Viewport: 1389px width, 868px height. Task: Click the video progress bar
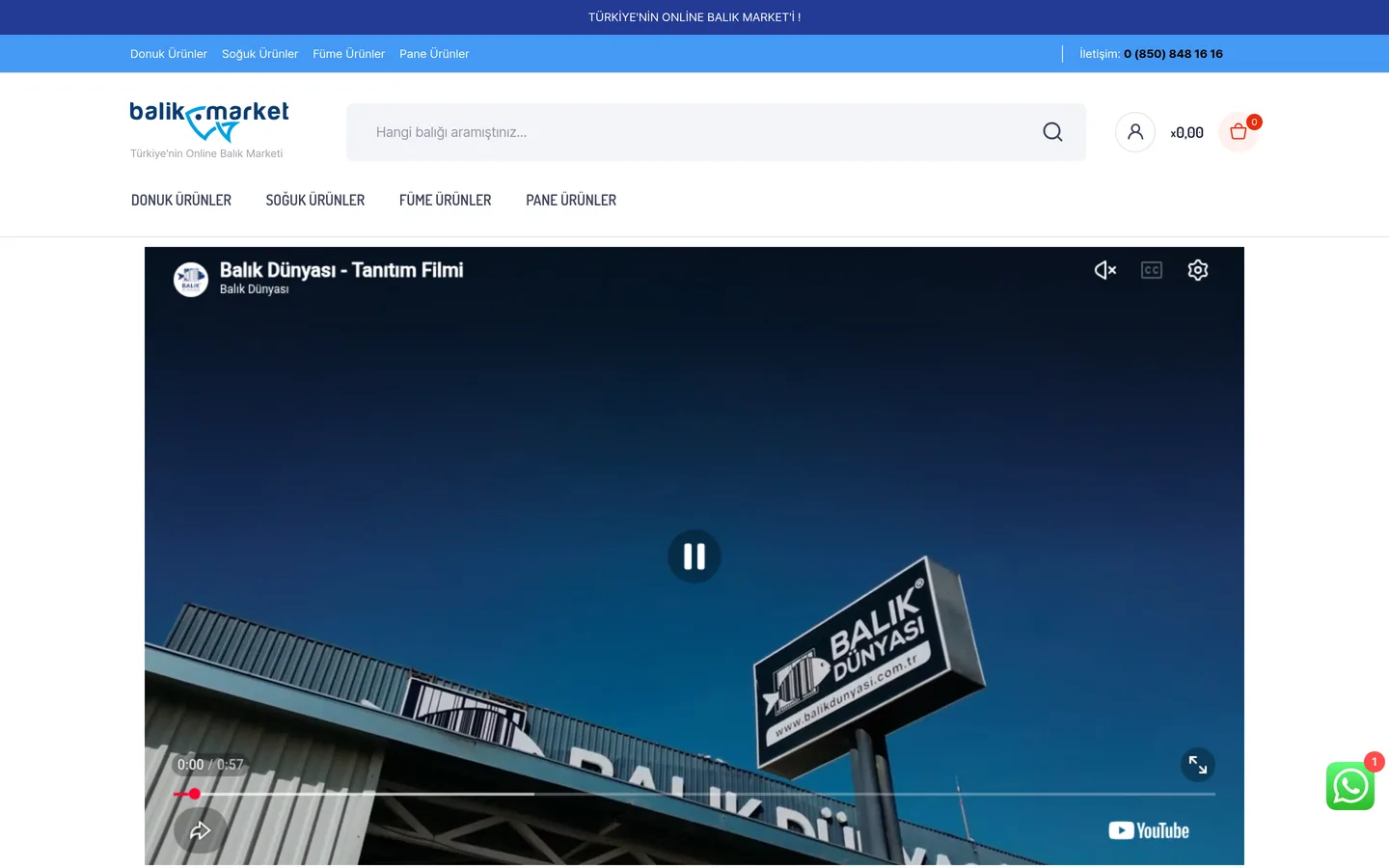click(x=694, y=794)
